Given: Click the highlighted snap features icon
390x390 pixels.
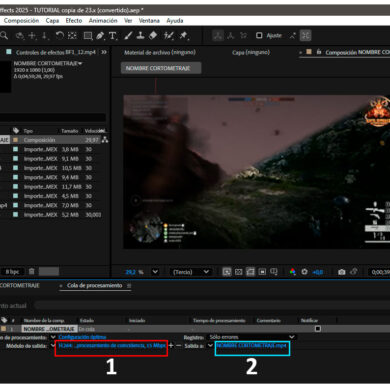Looking at the screenshot, I should 305,35.
